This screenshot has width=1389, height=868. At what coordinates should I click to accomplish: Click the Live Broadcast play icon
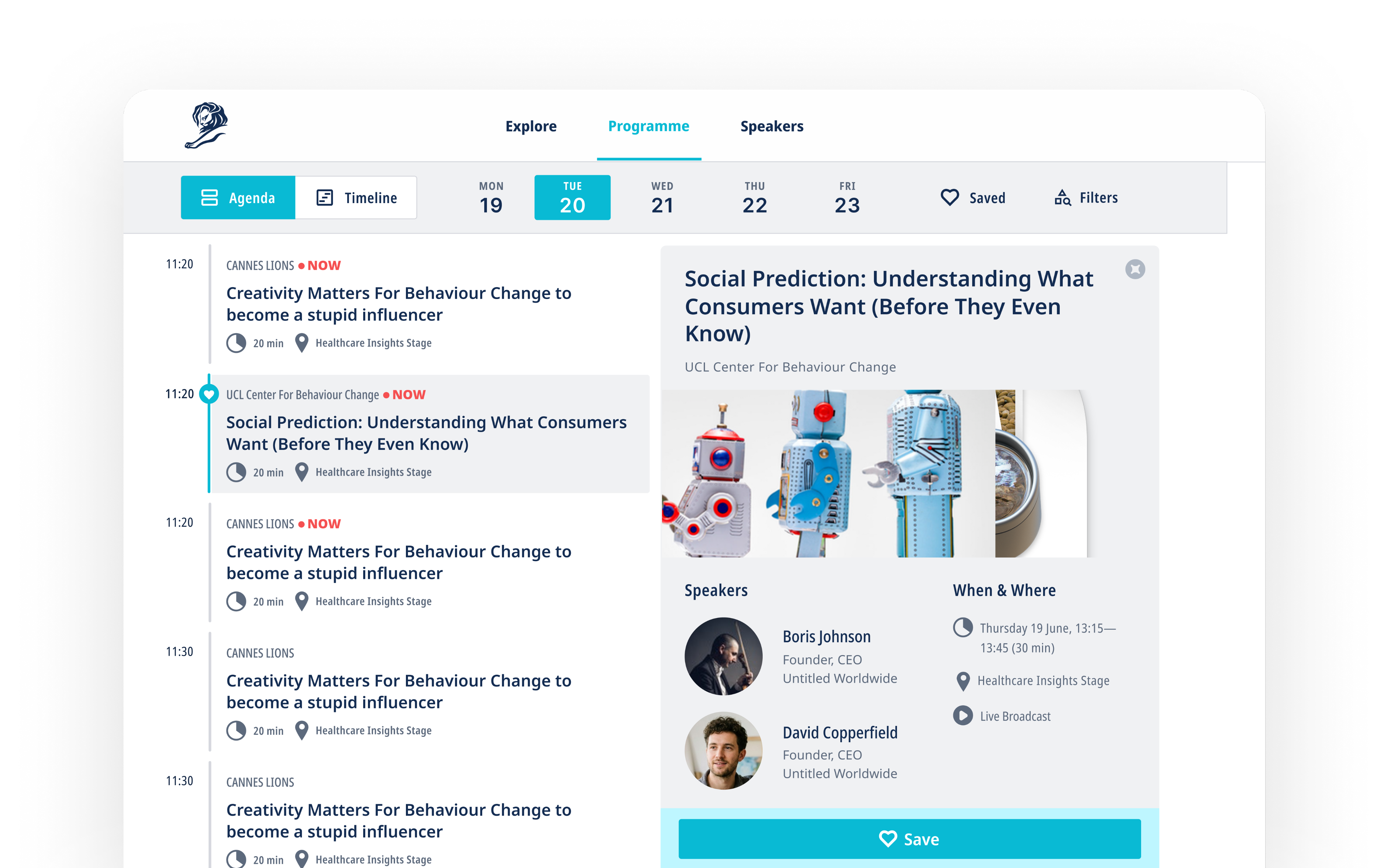pyautogui.click(x=962, y=715)
